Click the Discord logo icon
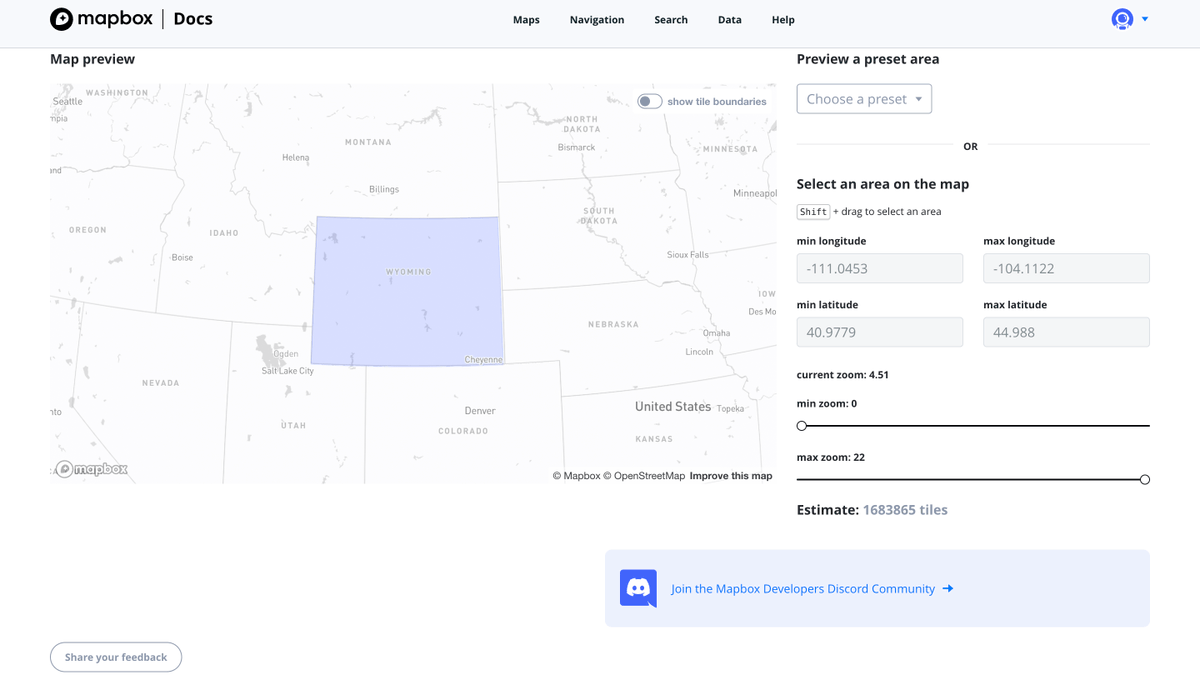 (x=638, y=589)
